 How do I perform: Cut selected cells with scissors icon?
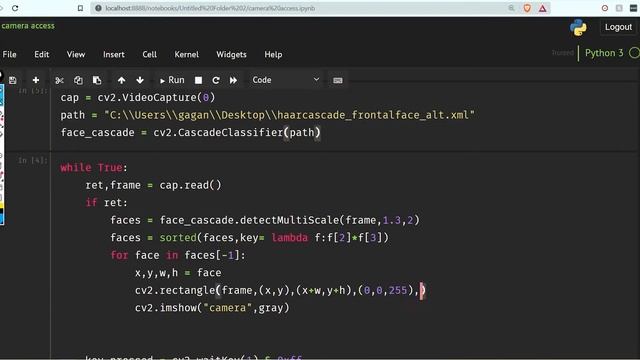[60, 80]
